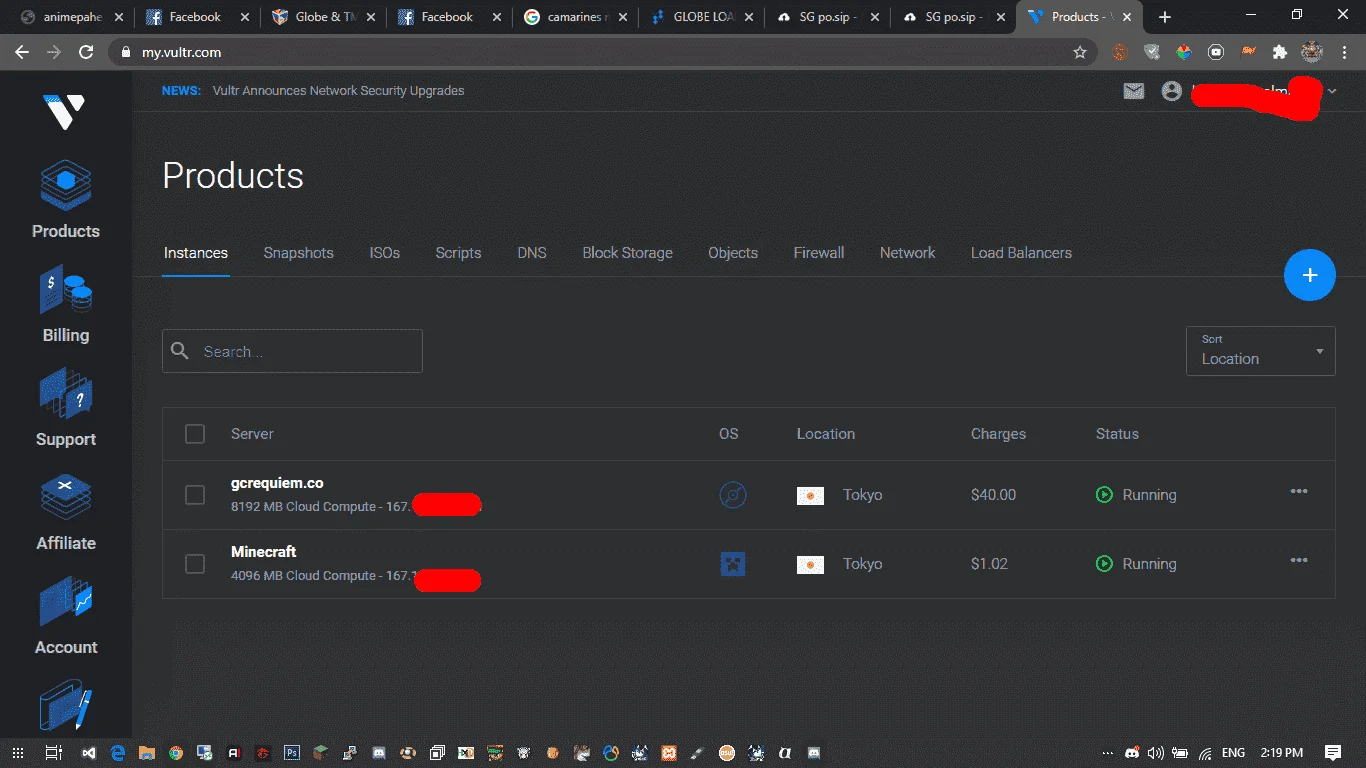Click the Location column header
This screenshot has width=1366, height=768.
826,434
